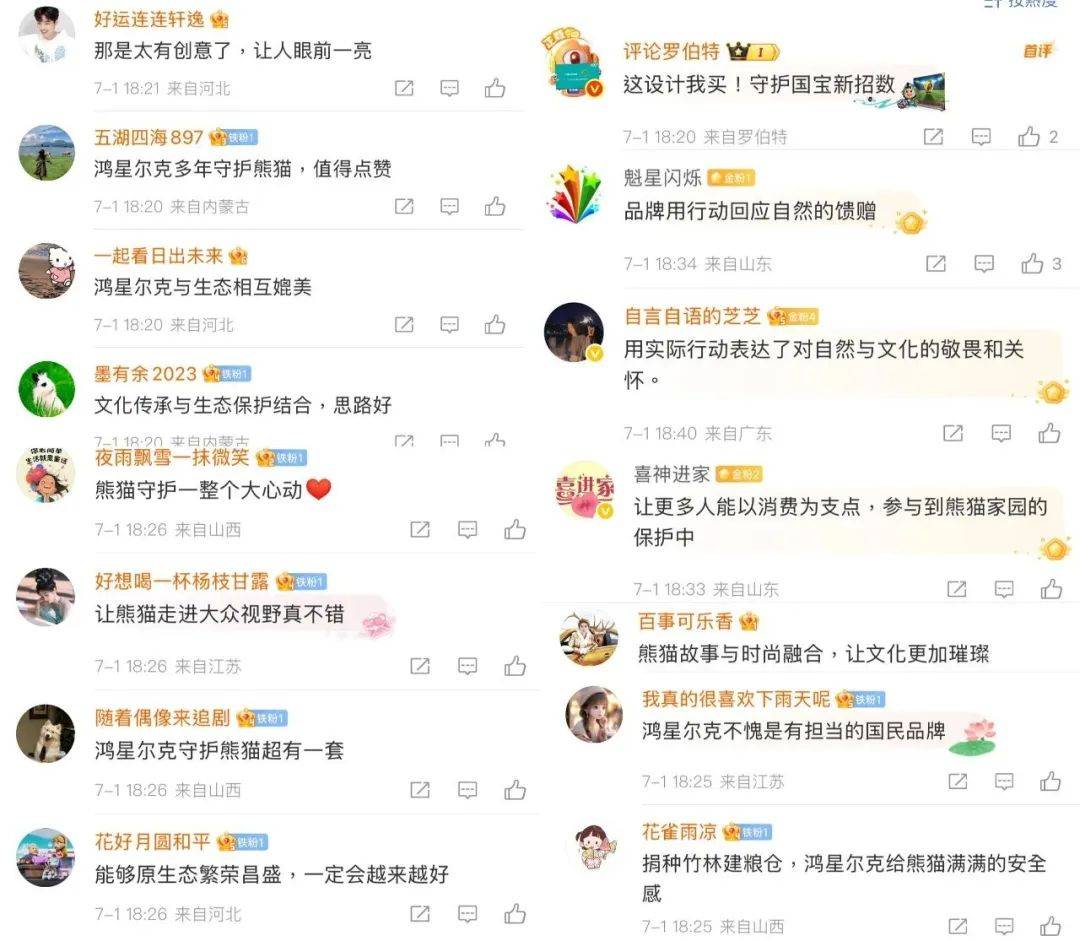This screenshot has width=1080, height=941.
Task: View 魁星闪烁's colorful star avatar
Action: [x=574, y=194]
